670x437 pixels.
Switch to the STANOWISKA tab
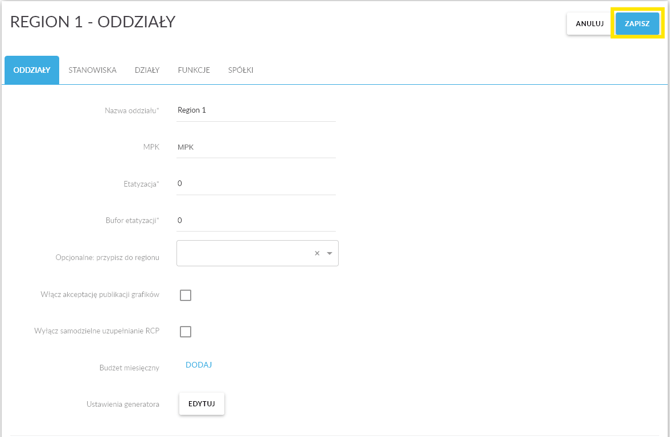coord(92,70)
